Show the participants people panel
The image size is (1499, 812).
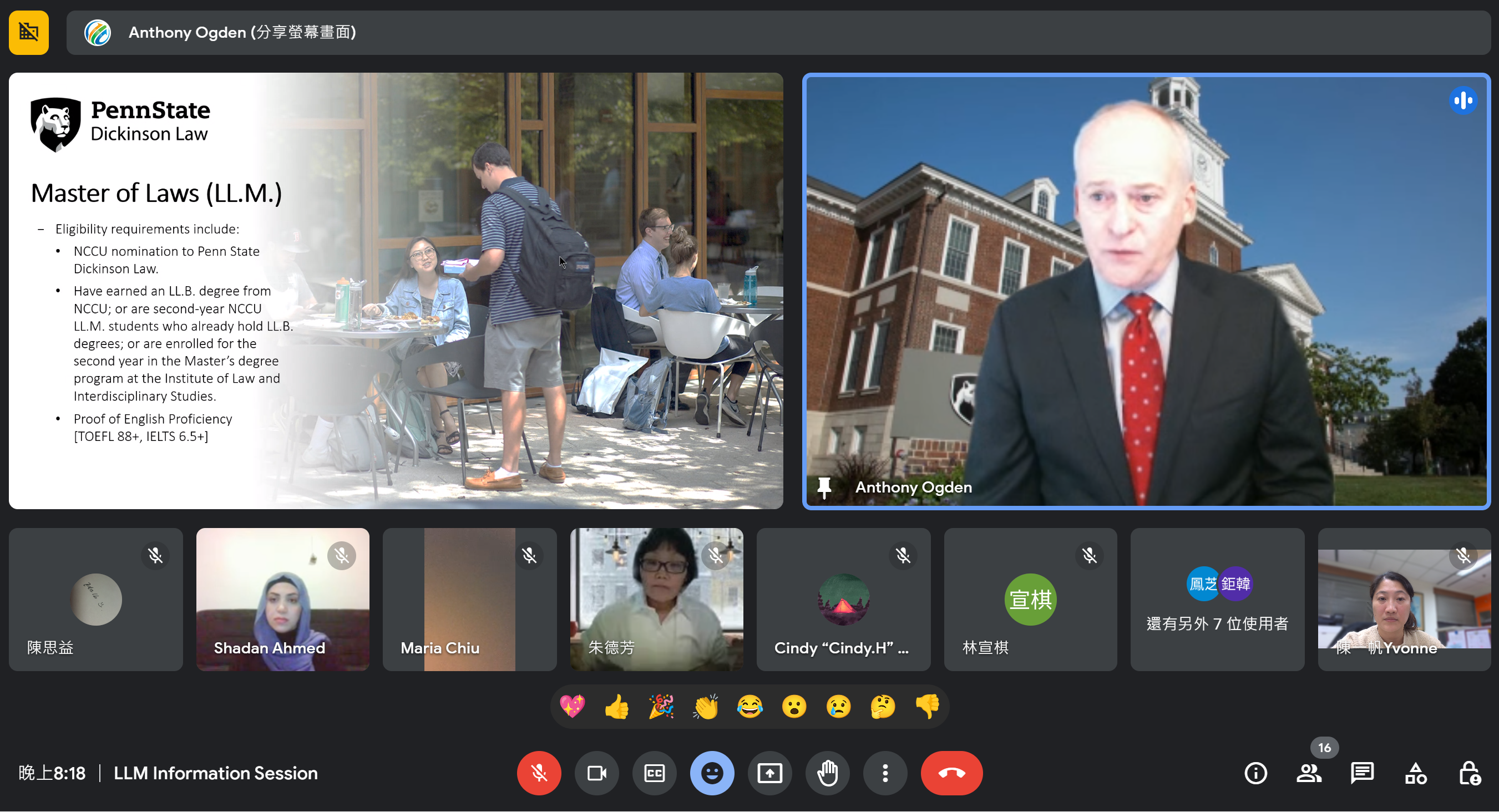pyautogui.click(x=1309, y=773)
